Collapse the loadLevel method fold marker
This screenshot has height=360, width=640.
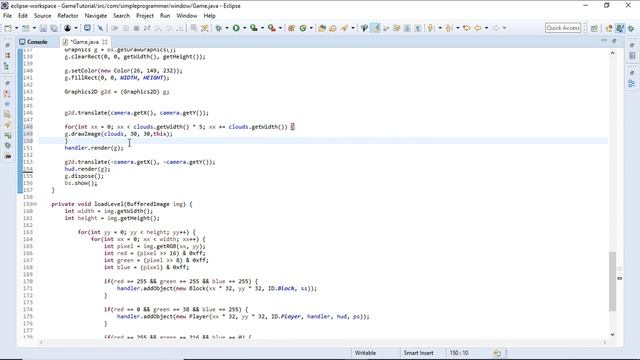pos(36,204)
